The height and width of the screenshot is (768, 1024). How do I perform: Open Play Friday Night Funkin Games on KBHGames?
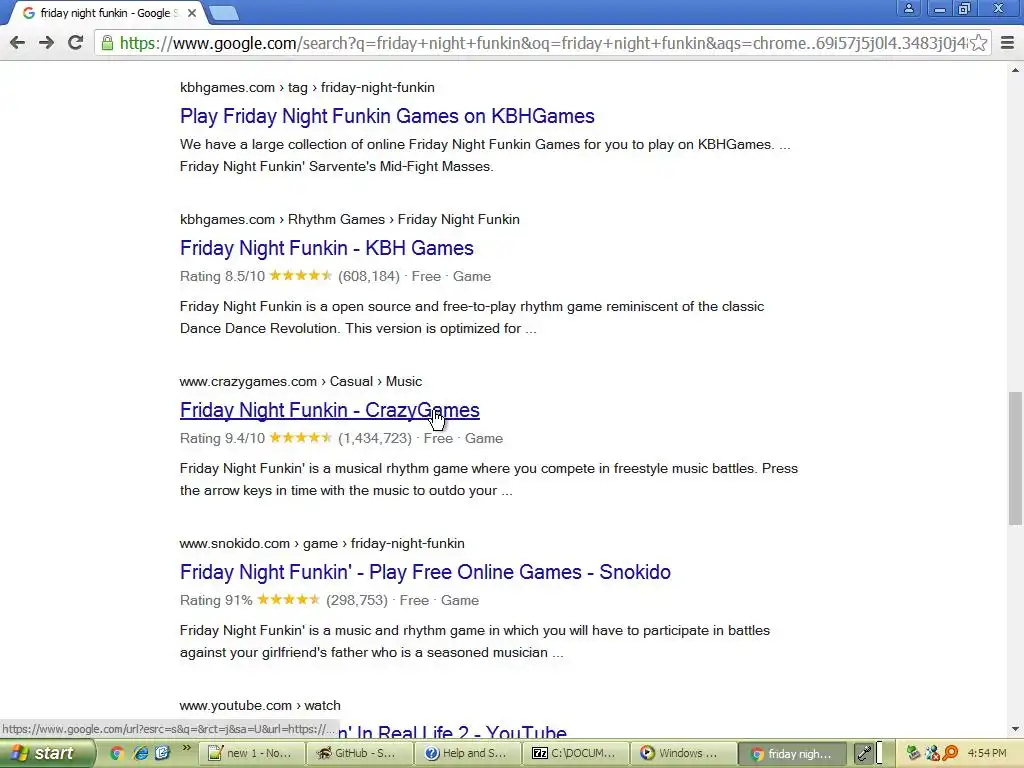[x=387, y=116]
